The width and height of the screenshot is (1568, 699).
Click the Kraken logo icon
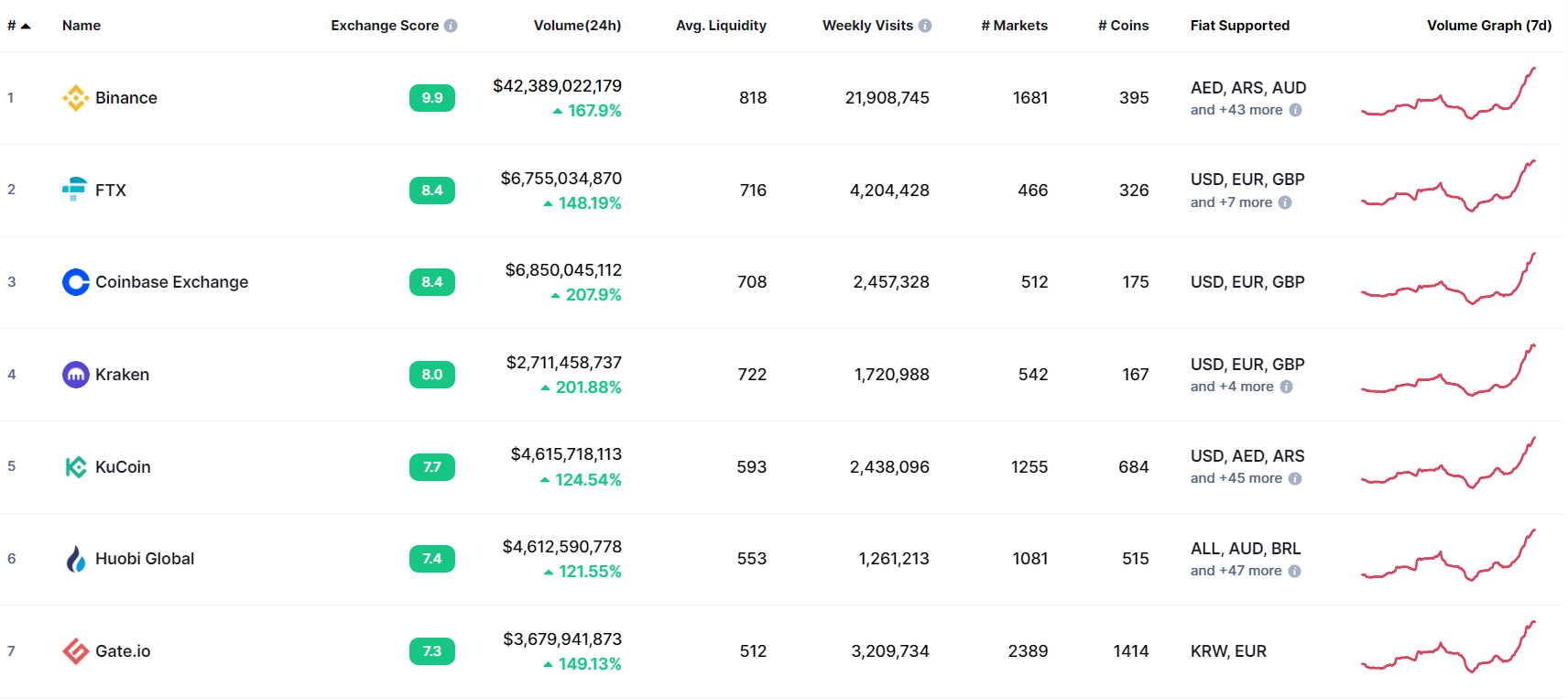(75, 375)
